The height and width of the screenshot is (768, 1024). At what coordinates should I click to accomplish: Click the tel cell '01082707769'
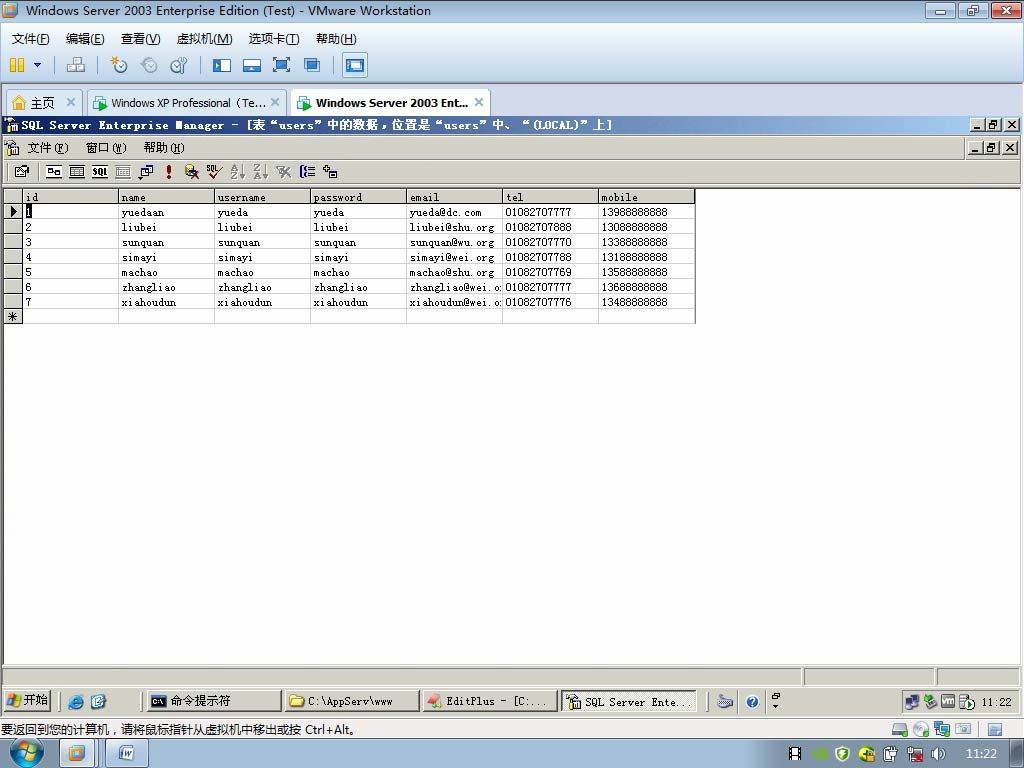550,272
